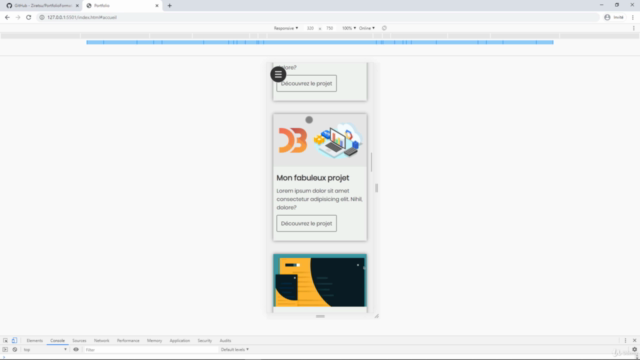Click Découvrez le projet under Mon fabuleux projet
The width and height of the screenshot is (640, 360).
coord(307,223)
